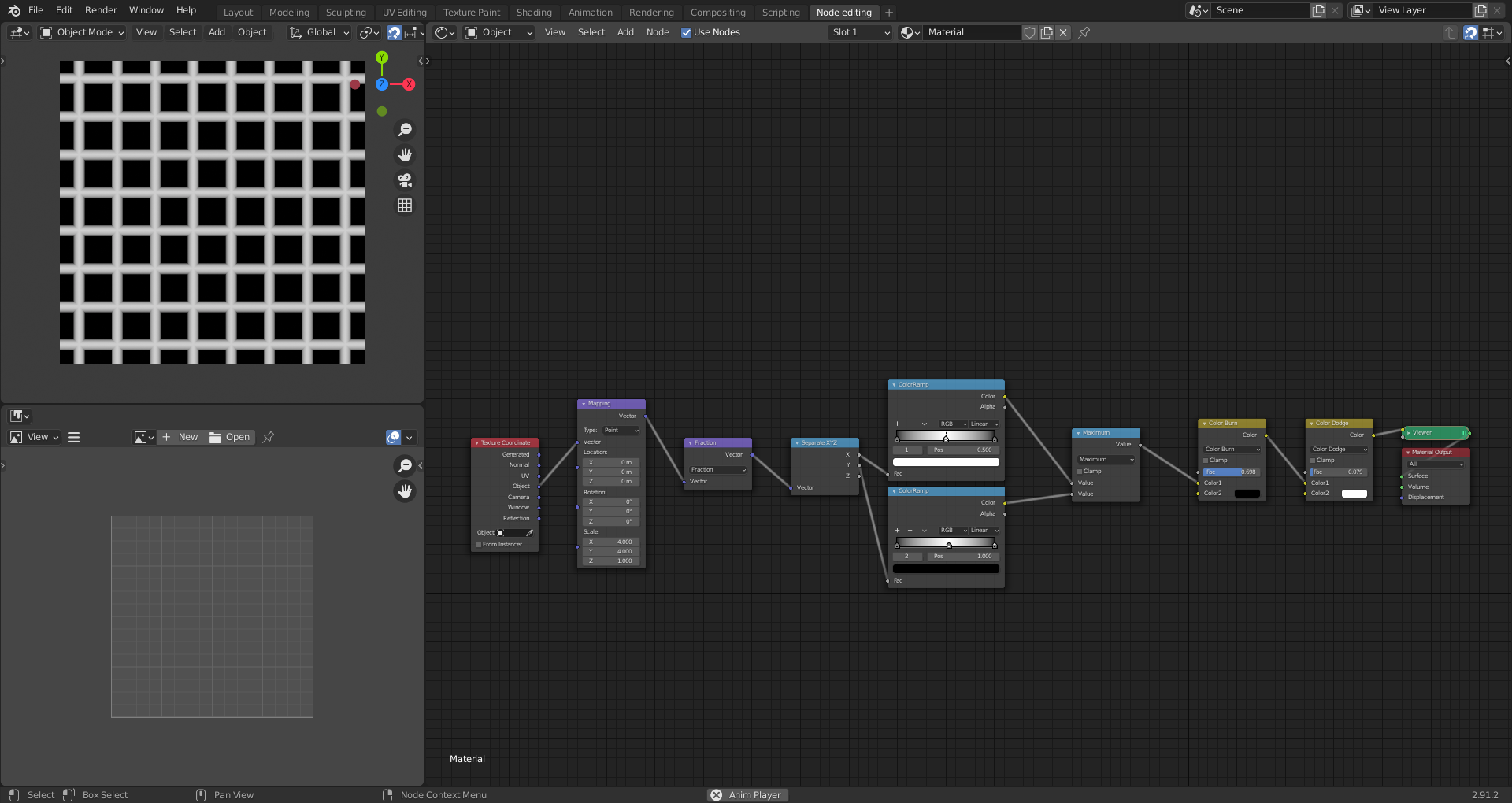Click the minus icon on the lower ColorRamp
1512x803 pixels.
click(x=910, y=530)
